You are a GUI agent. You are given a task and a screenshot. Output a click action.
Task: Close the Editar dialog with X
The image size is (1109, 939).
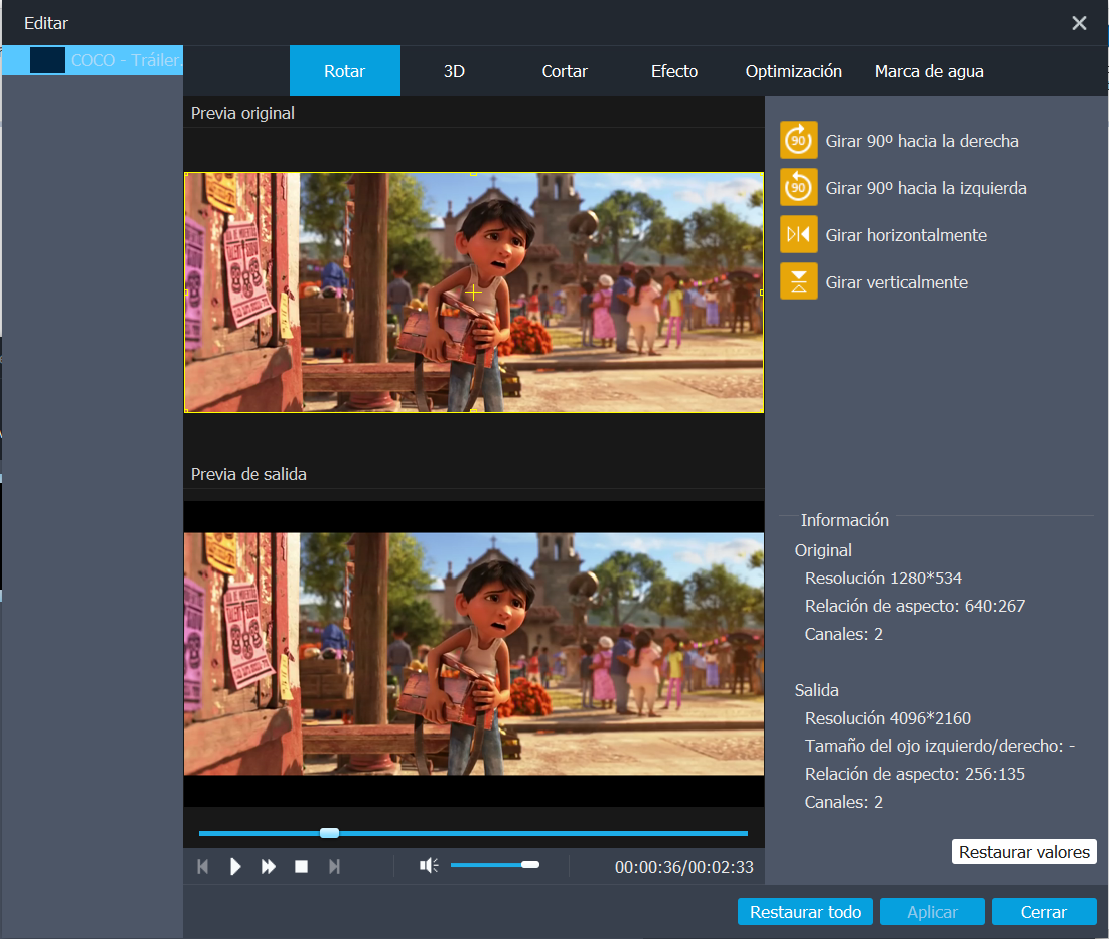coord(1079,23)
